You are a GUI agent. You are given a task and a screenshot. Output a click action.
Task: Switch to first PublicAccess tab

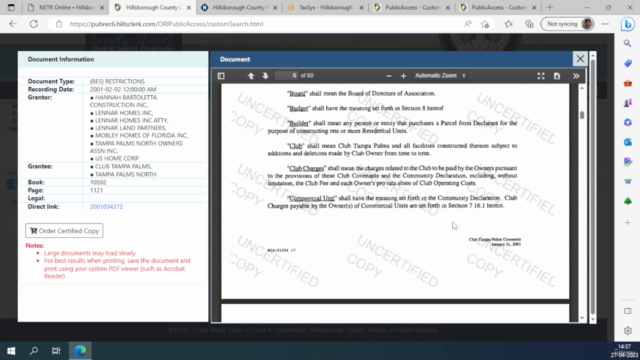411,7
